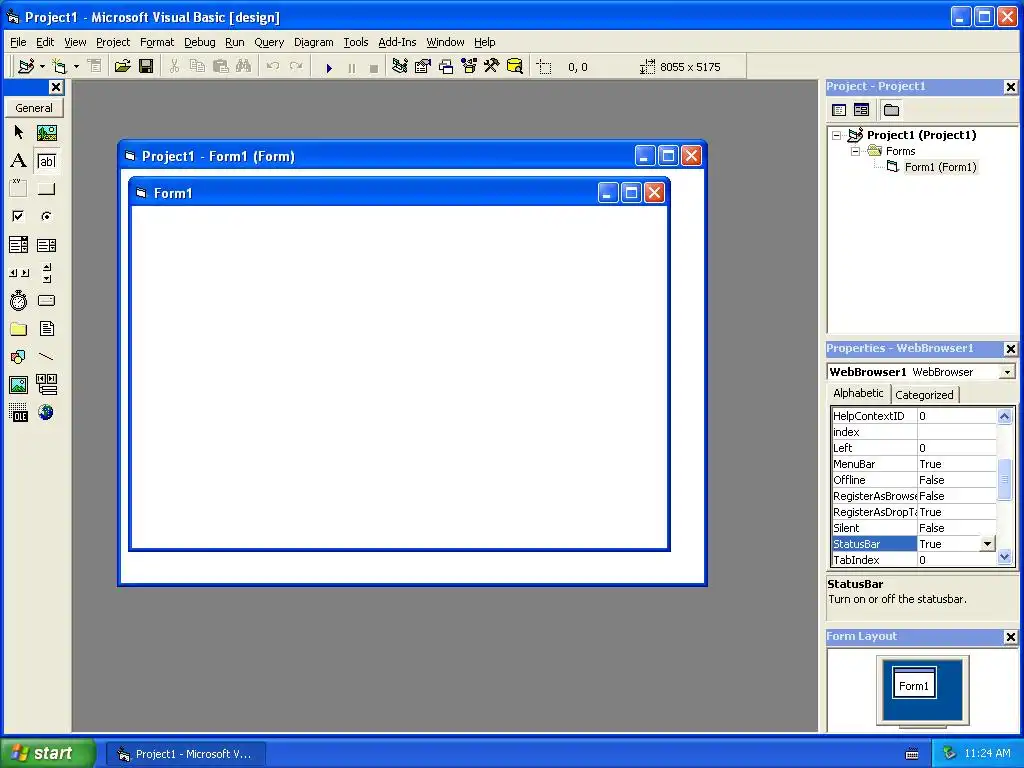Open the File menu
Image resolution: width=1024 pixels, height=768 pixels.
click(18, 42)
